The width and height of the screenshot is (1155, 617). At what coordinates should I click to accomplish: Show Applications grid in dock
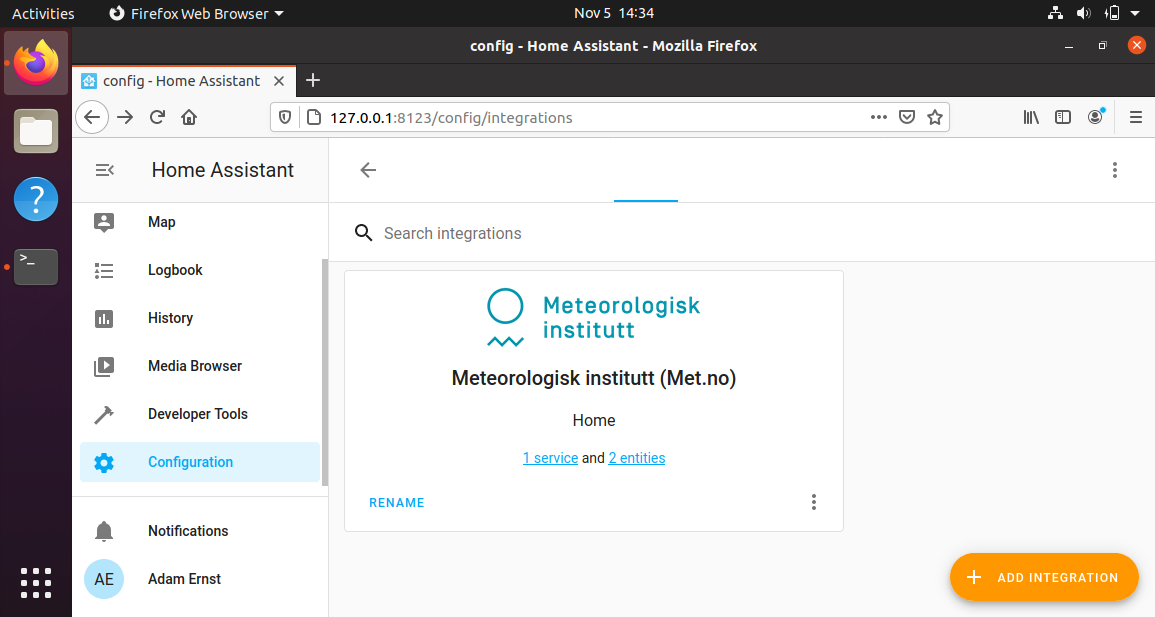[x=36, y=583]
